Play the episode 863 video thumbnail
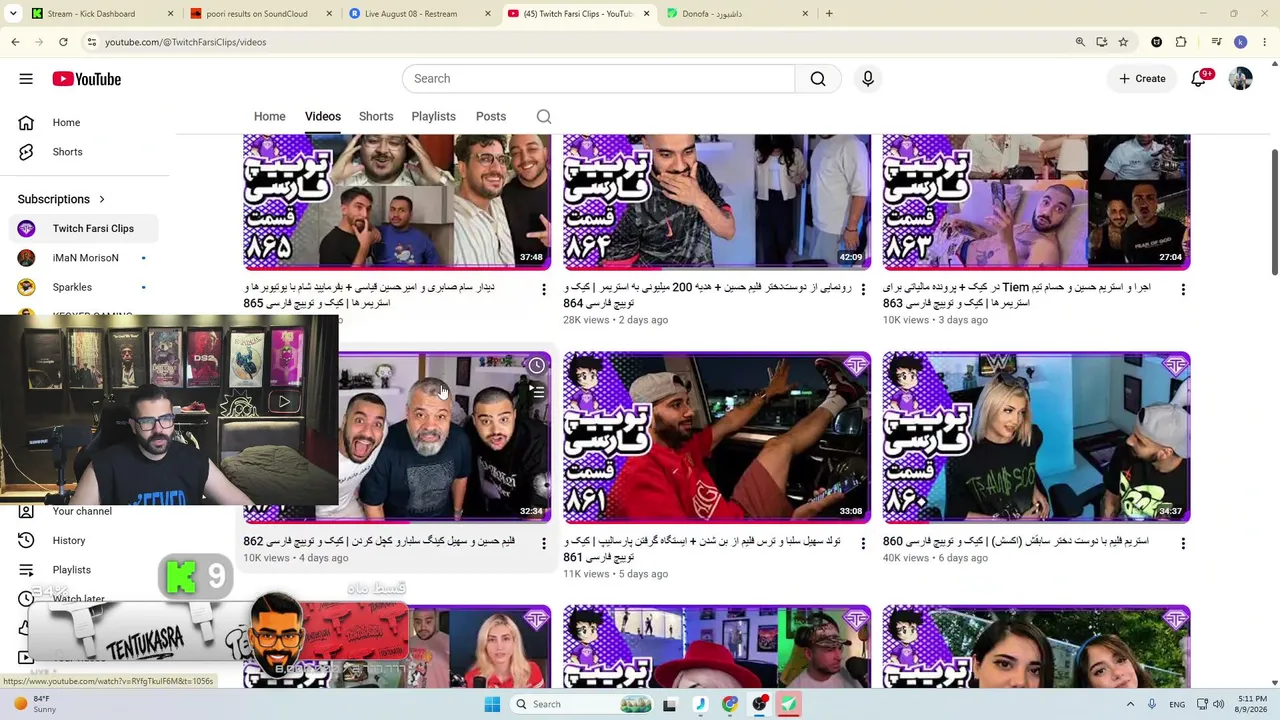Image resolution: width=1280 pixels, height=720 pixels. pos(1036,202)
